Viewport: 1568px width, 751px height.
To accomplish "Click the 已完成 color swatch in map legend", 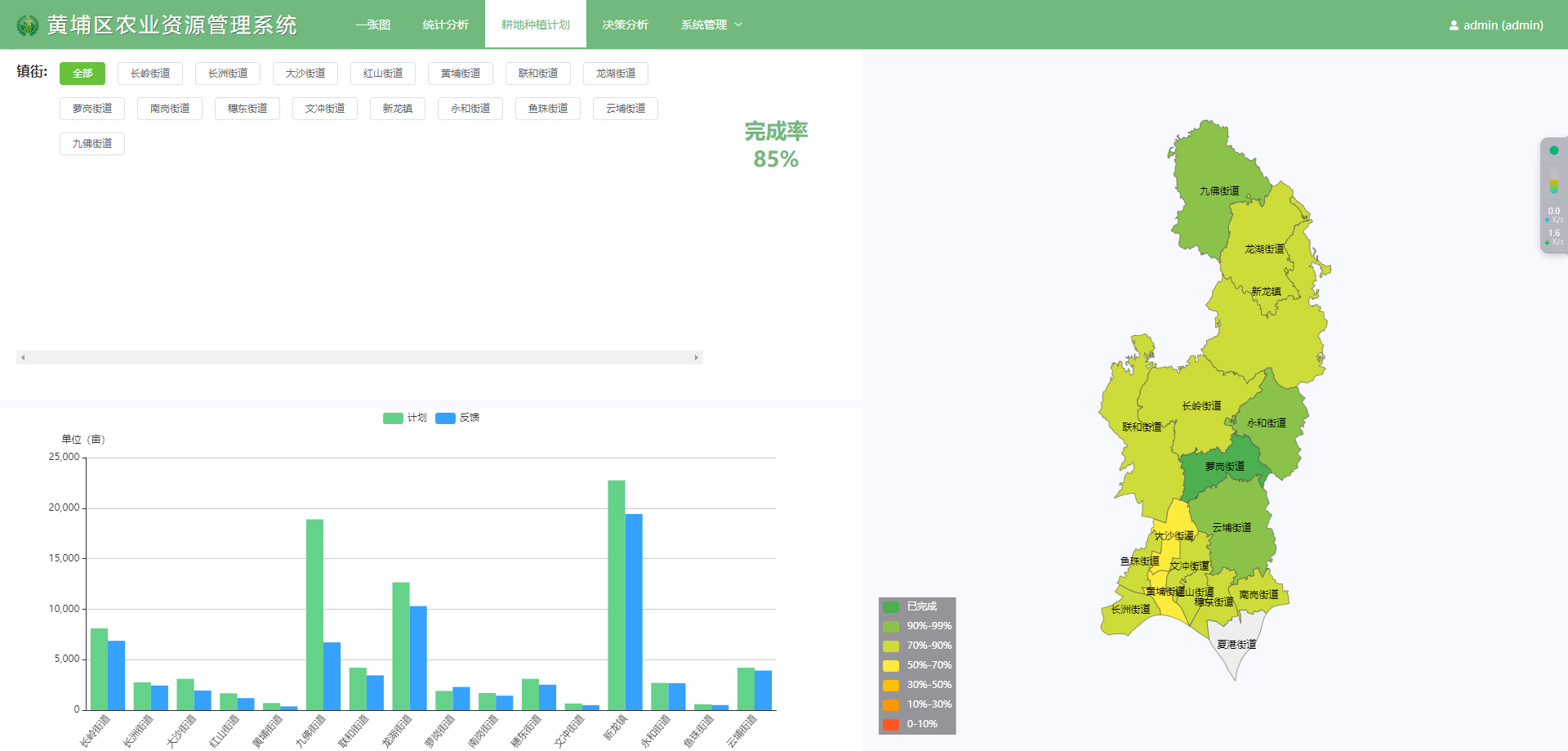I will tap(890, 606).
